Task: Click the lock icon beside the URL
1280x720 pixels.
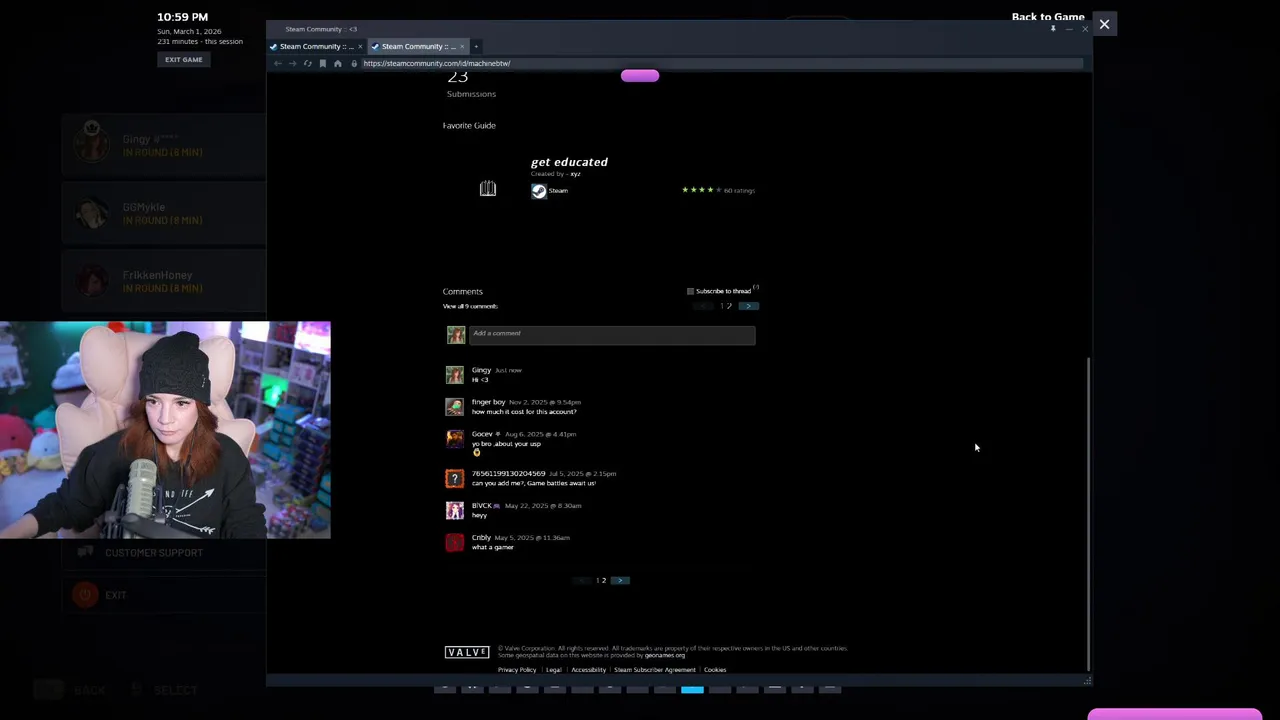Action: [354, 63]
